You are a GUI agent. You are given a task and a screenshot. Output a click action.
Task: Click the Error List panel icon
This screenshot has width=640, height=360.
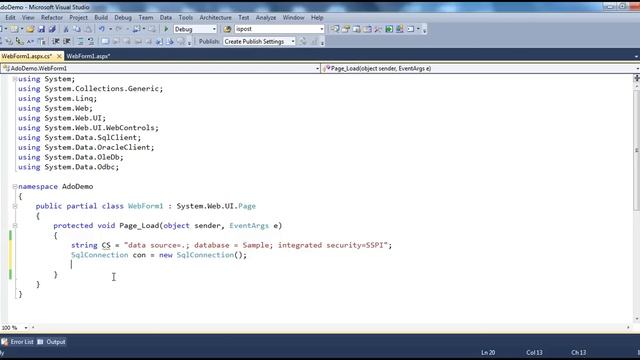click(x=4, y=342)
